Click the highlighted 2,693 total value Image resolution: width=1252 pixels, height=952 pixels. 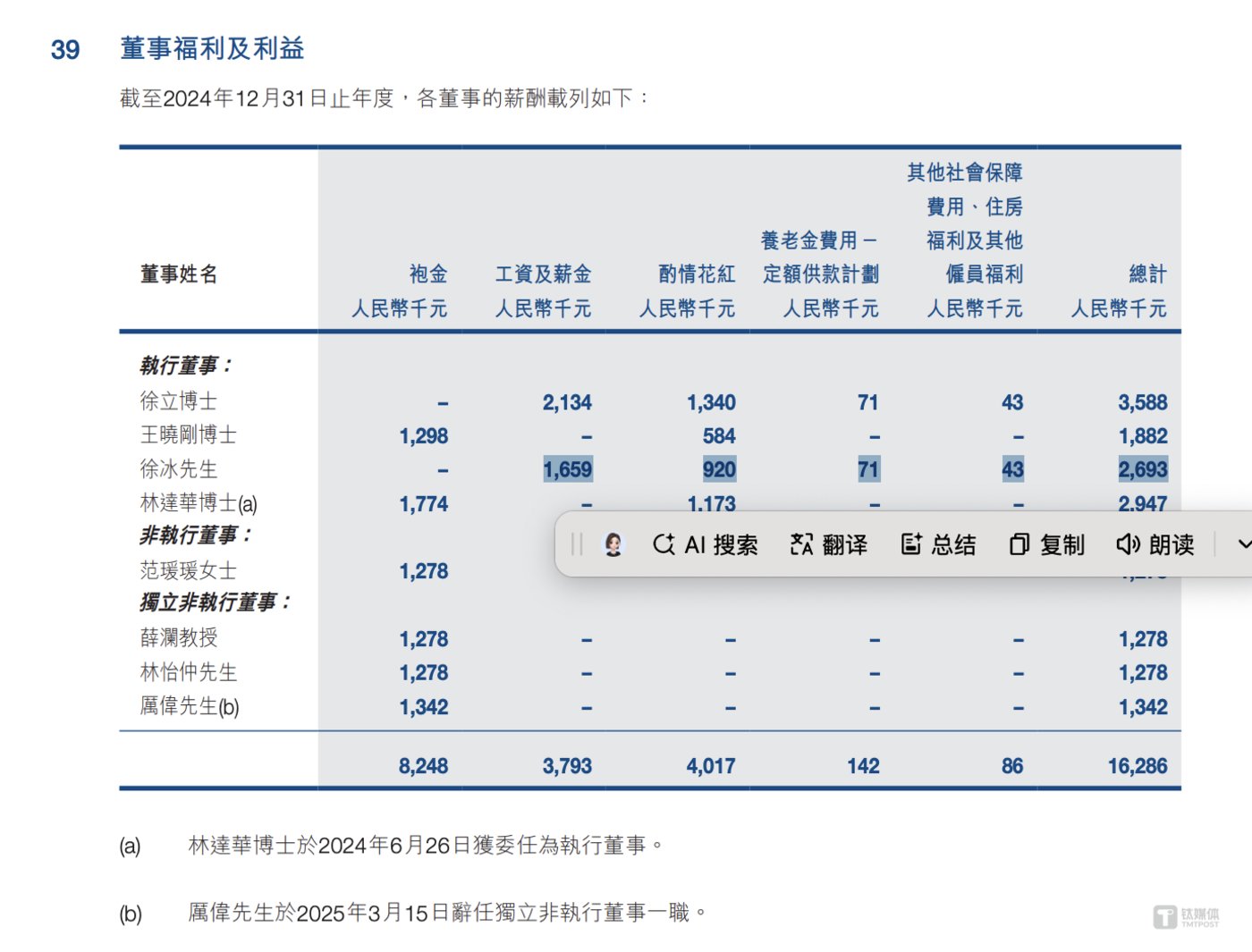pyautogui.click(x=1142, y=469)
